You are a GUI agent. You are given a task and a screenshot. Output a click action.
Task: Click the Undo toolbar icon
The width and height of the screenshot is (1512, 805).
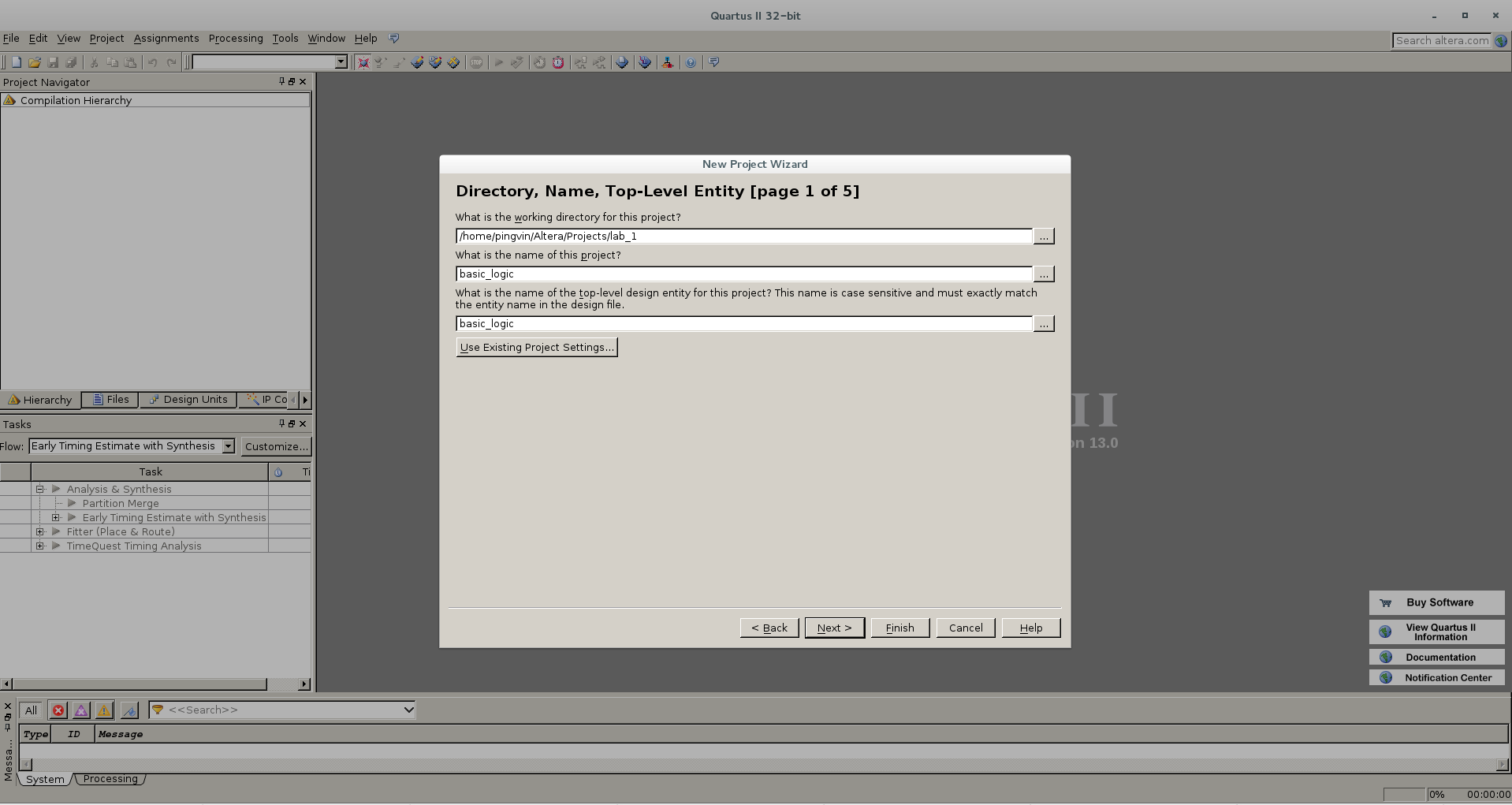(x=152, y=62)
